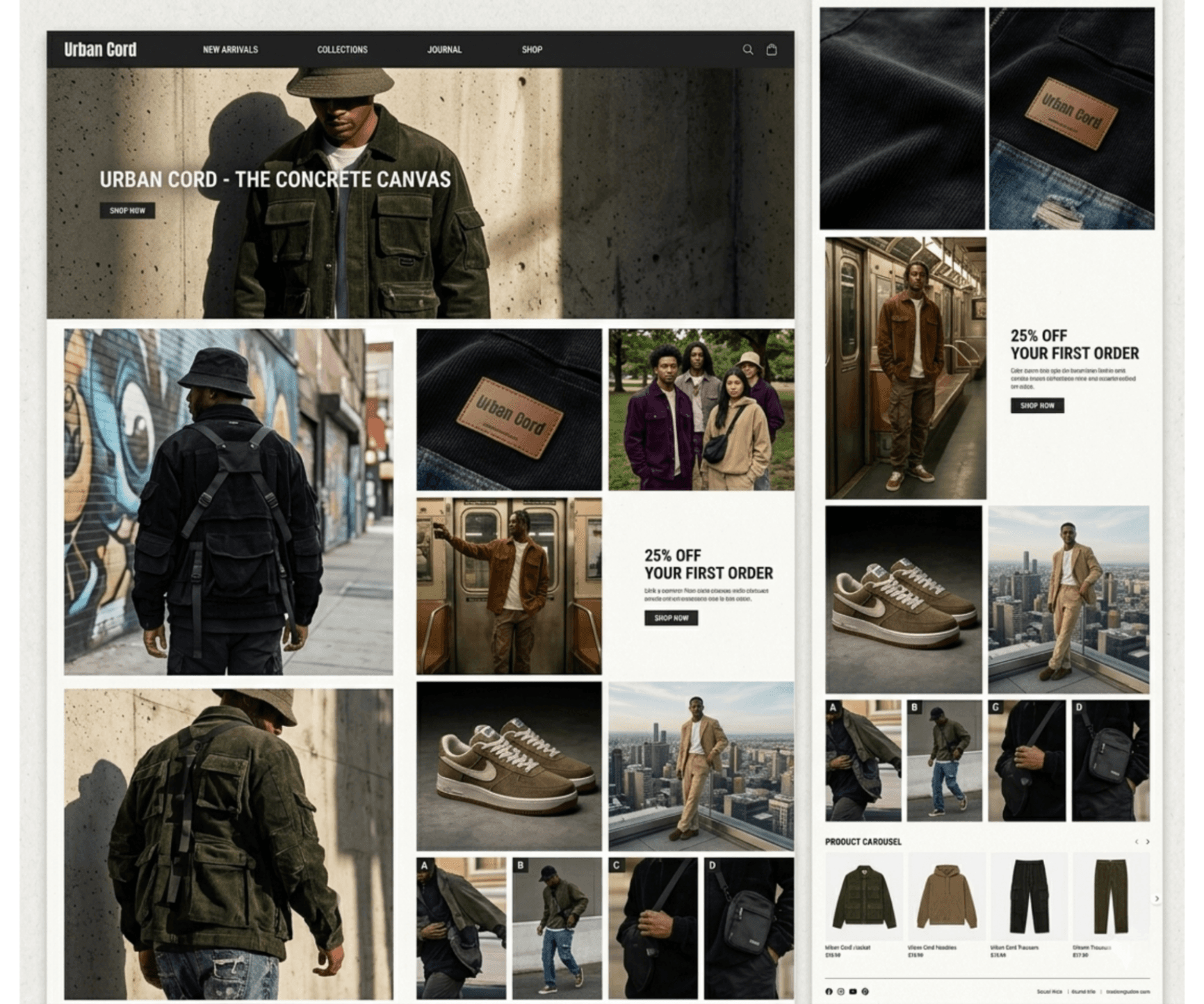Open the group photo in park
Image resolution: width=1204 pixels, height=1004 pixels.
[701, 410]
